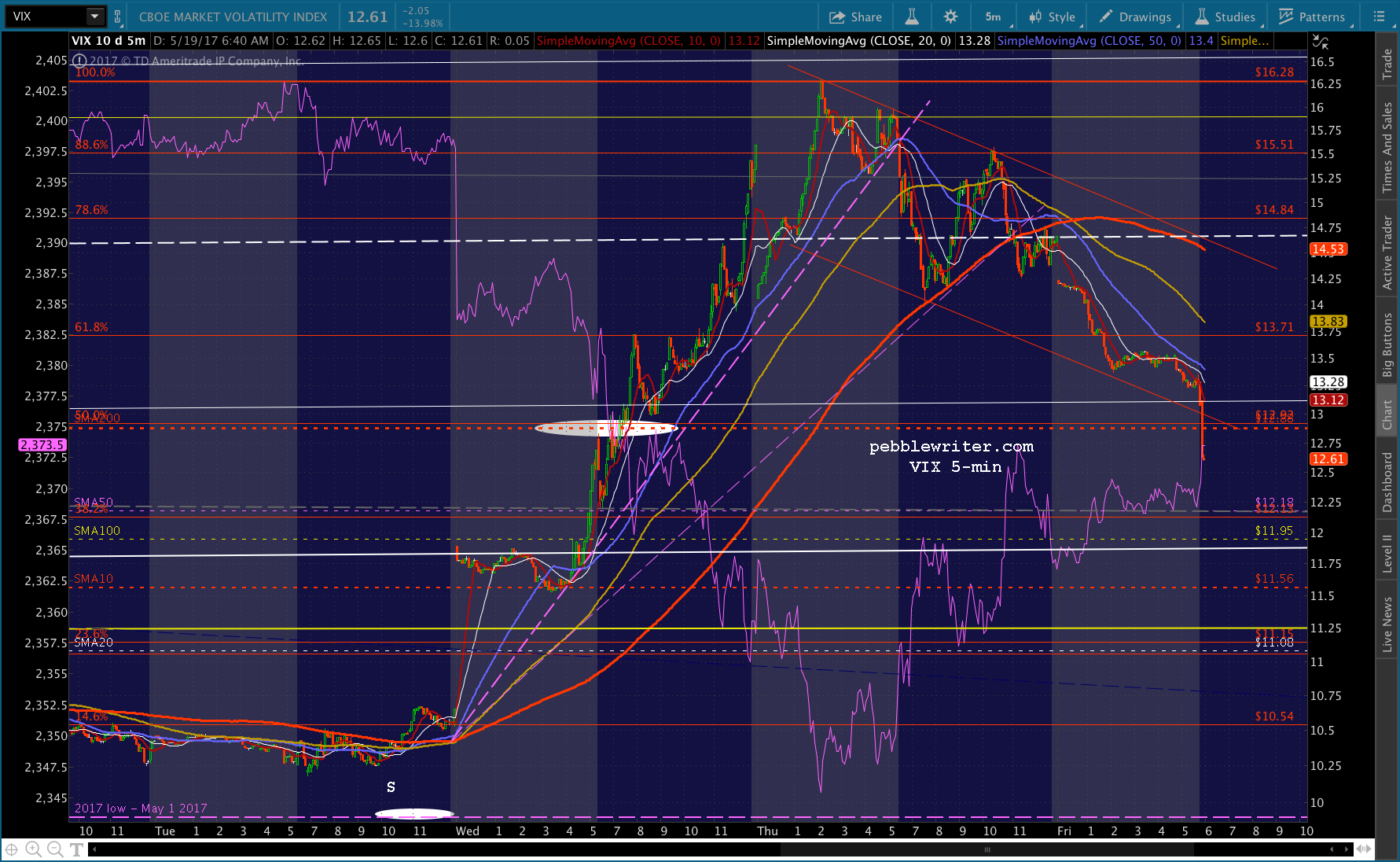Click the crosshair pan icon at bottom left
This screenshot has height=862, width=1400.
pyautogui.click(x=12, y=849)
